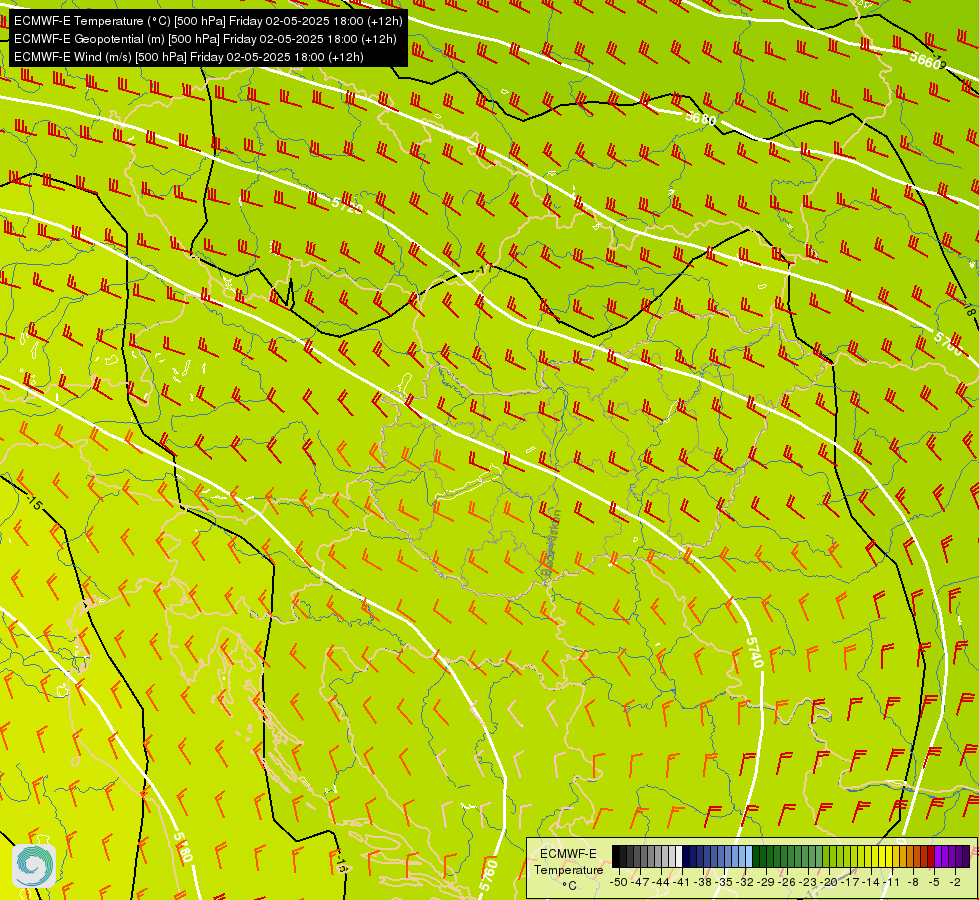Pick the black swatch at legend's left end
979x900 pixels.
tap(616, 857)
